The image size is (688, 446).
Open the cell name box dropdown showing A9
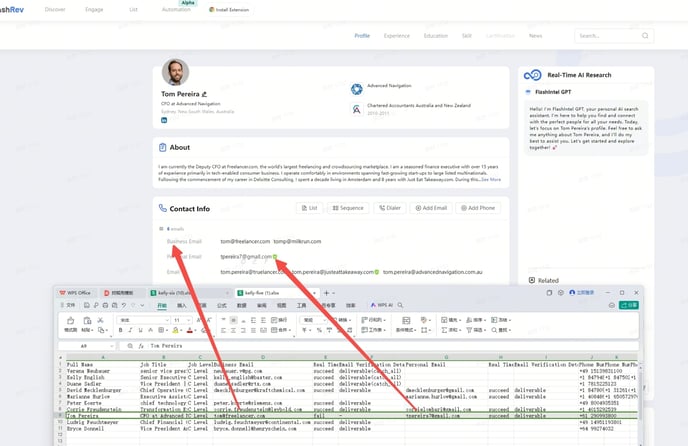(112, 346)
